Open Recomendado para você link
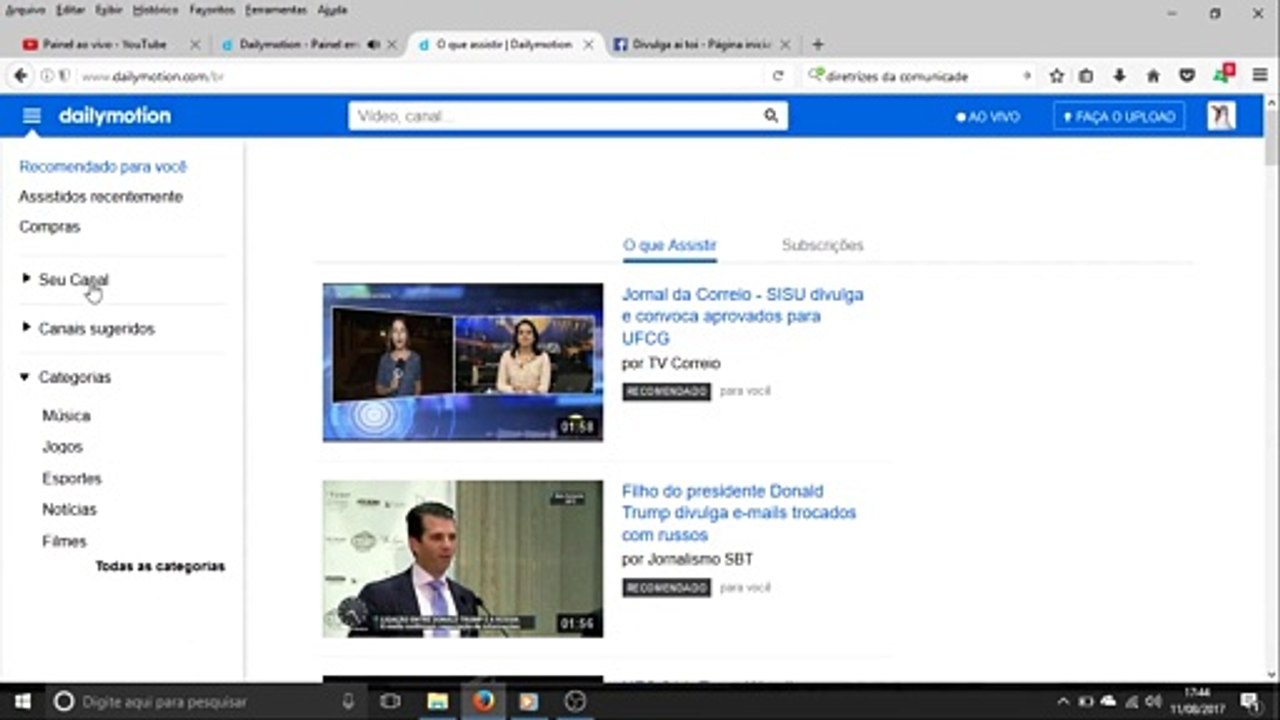Viewport: 1280px width, 720px height. (x=103, y=167)
